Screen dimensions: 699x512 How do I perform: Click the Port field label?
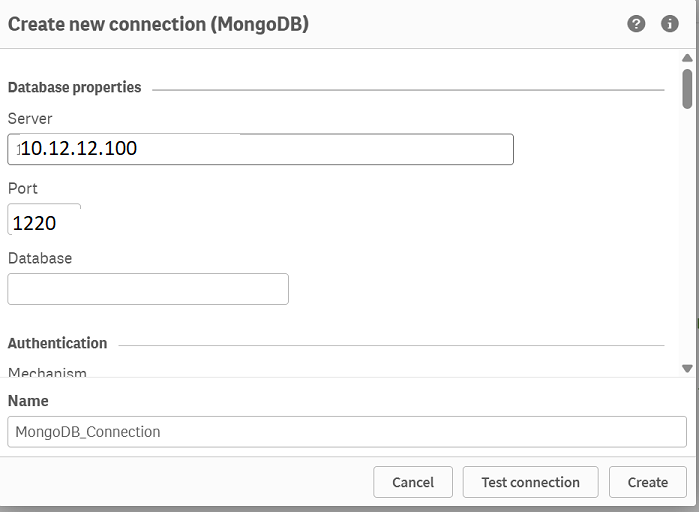click(23, 188)
